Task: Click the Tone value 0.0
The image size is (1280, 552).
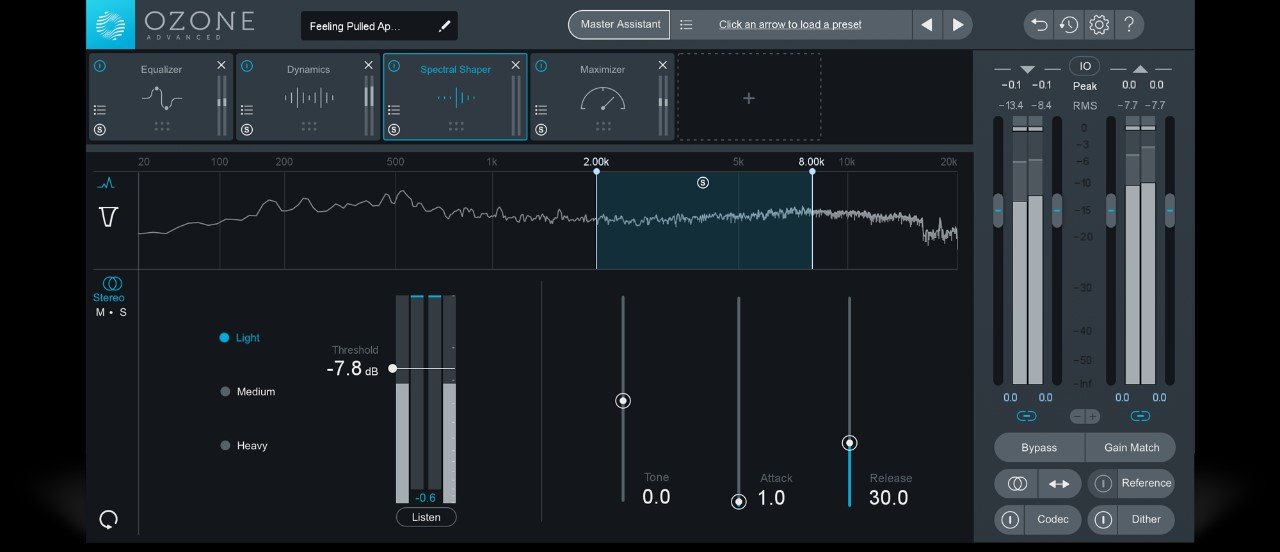Action: point(656,497)
